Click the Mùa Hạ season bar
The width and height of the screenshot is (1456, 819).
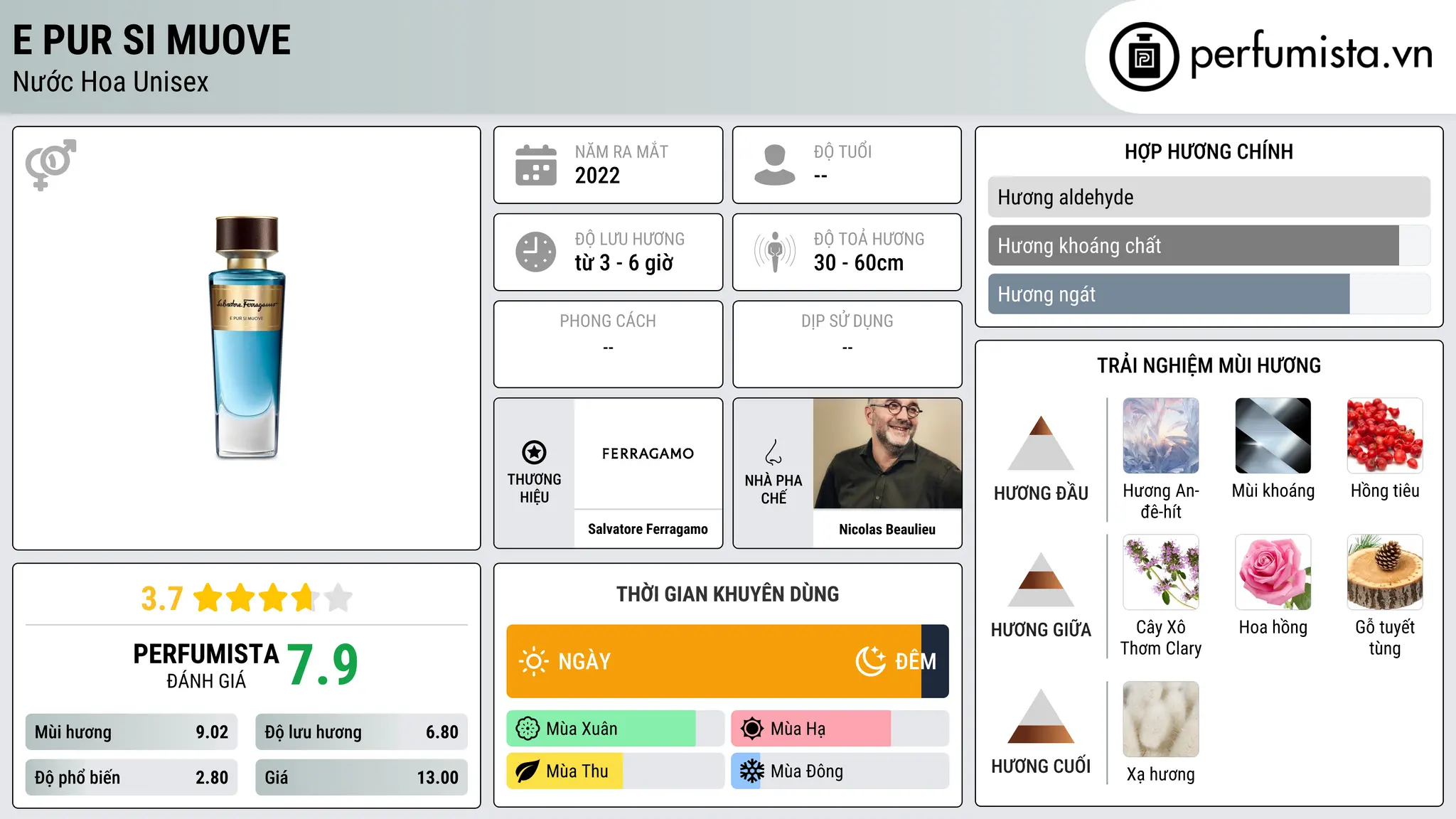(840, 729)
